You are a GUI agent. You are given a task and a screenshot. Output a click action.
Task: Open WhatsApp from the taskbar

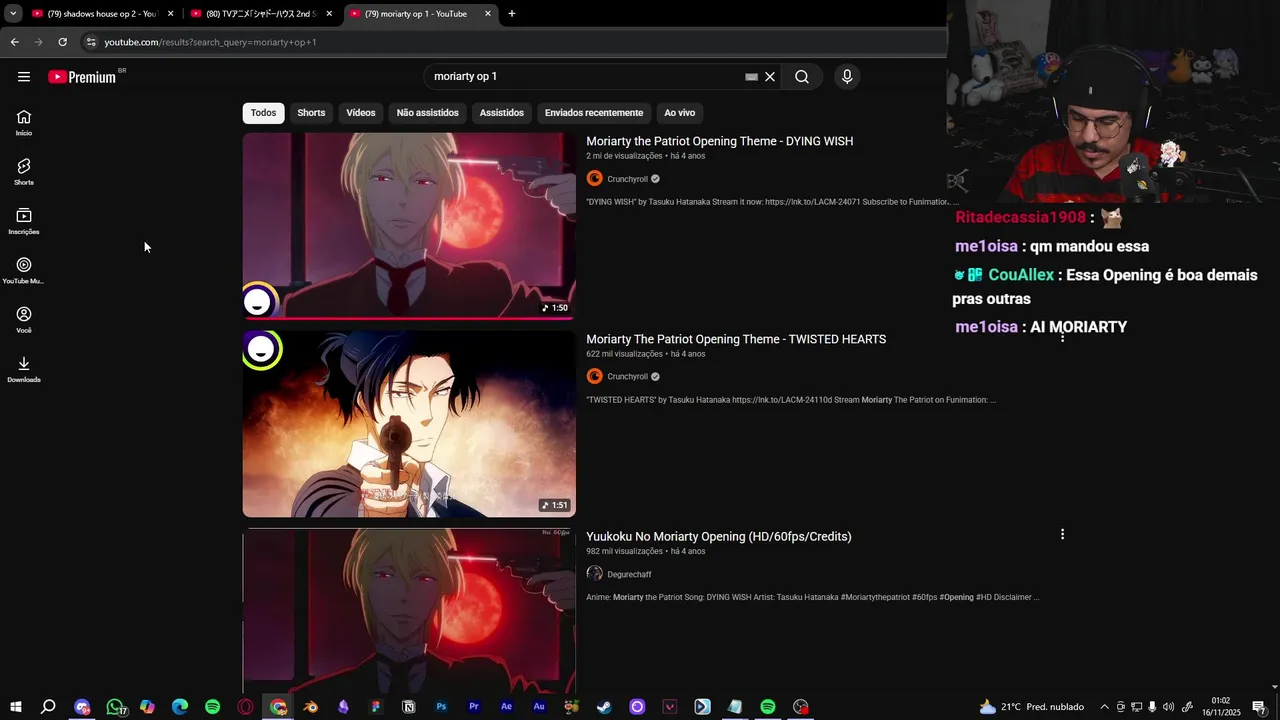point(115,707)
